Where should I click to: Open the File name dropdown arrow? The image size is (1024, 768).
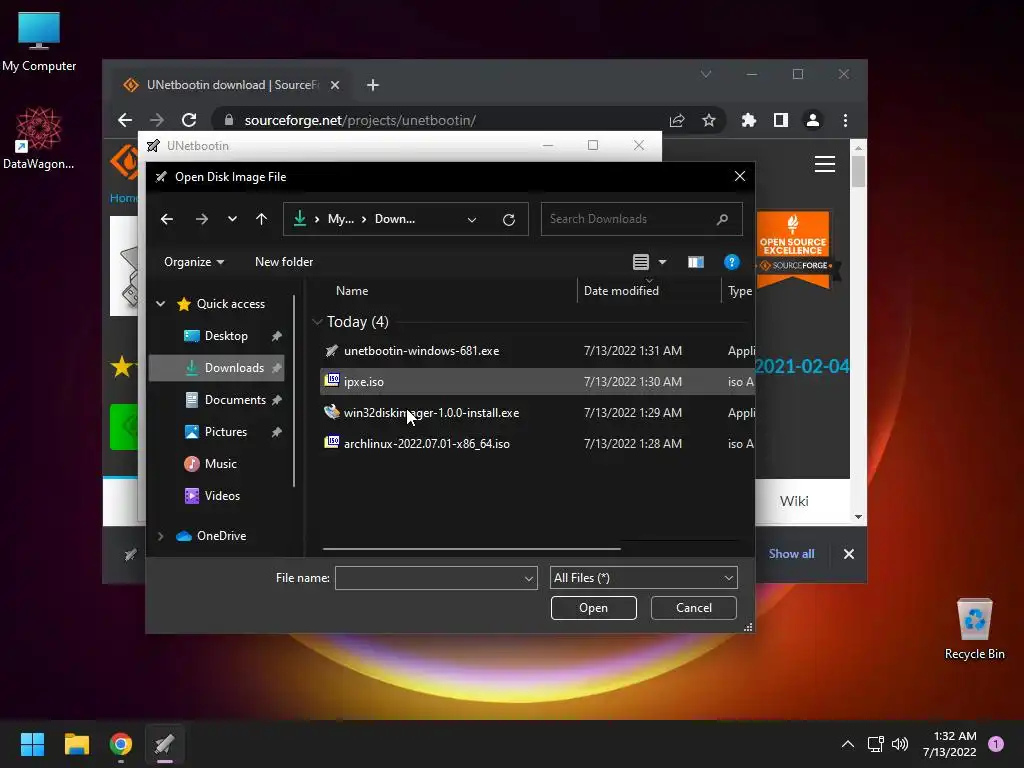529,578
